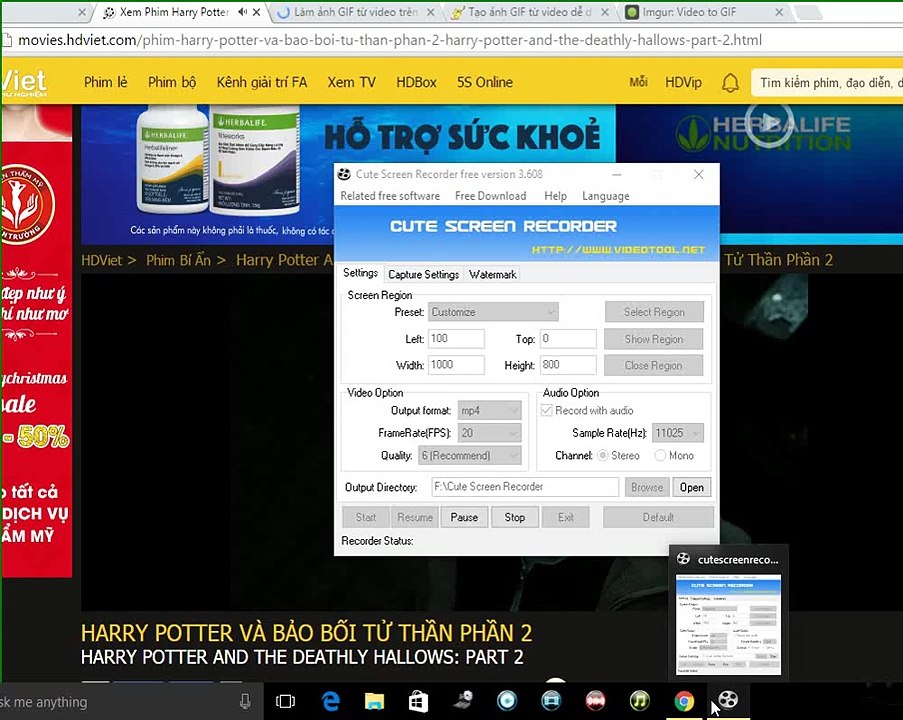
Task: Click the Cute Screen Recorder taskbar icon
Action: tap(729, 700)
